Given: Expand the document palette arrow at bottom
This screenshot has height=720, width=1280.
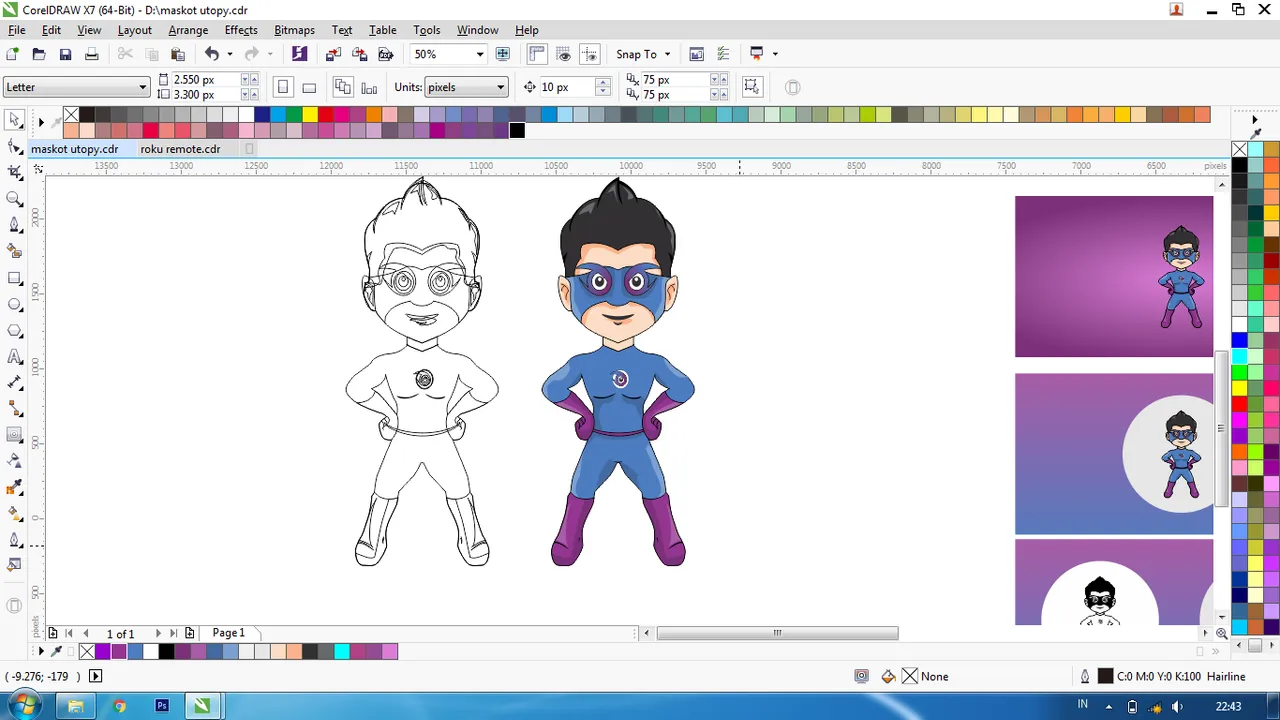Looking at the screenshot, I should (x=41, y=651).
